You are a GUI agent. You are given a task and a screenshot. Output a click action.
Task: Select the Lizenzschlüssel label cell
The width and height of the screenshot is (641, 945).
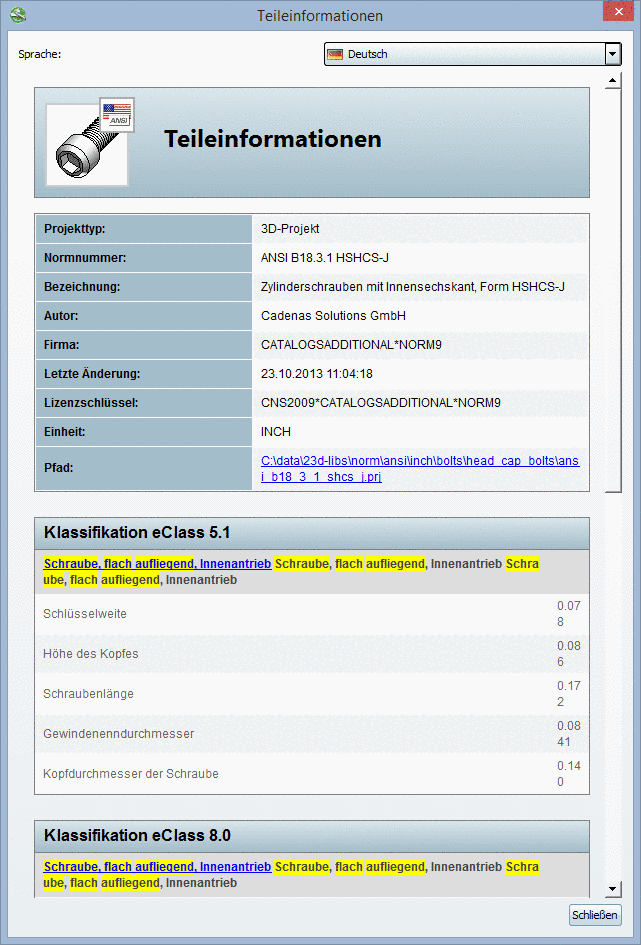coord(143,403)
